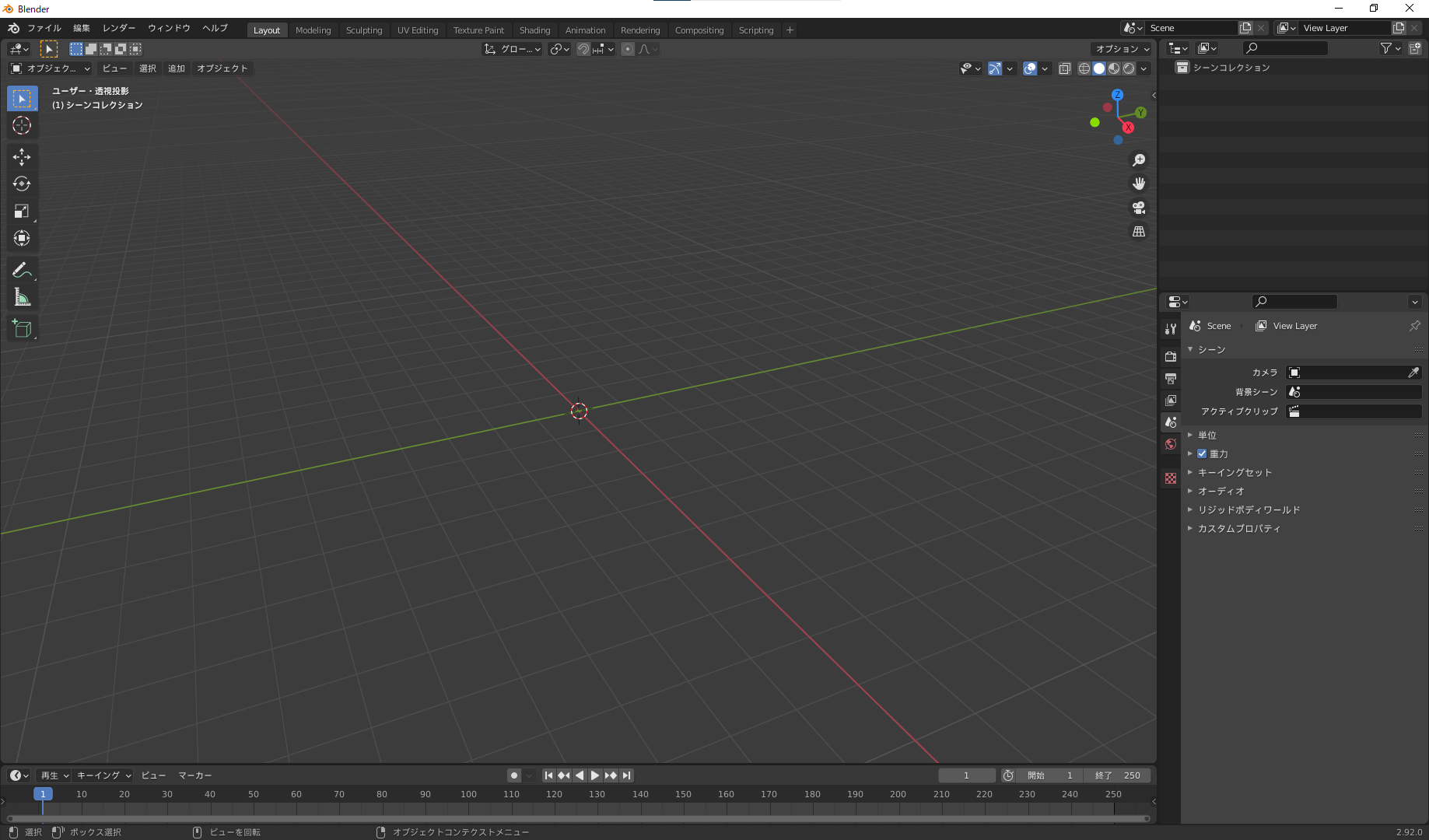Viewport: 1429px width, 840px height.
Task: Choose the Move tool
Action: click(x=22, y=157)
